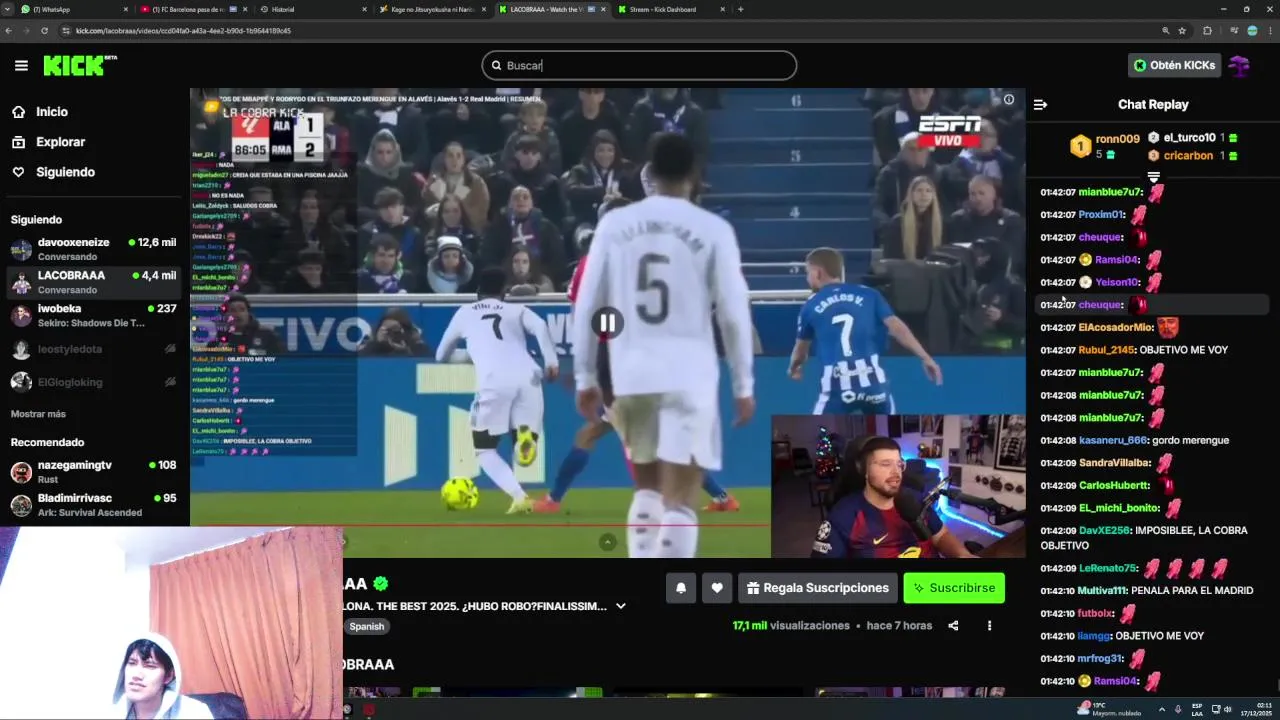
Task: Open taskbar clock and date
Action: pyautogui.click(x=1256, y=709)
